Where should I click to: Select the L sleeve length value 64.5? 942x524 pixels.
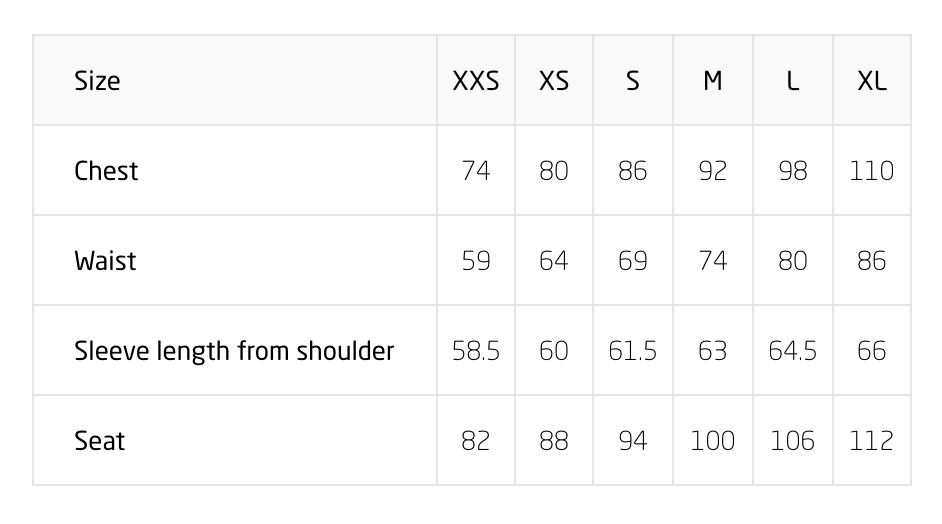pyautogui.click(x=792, y=351)
